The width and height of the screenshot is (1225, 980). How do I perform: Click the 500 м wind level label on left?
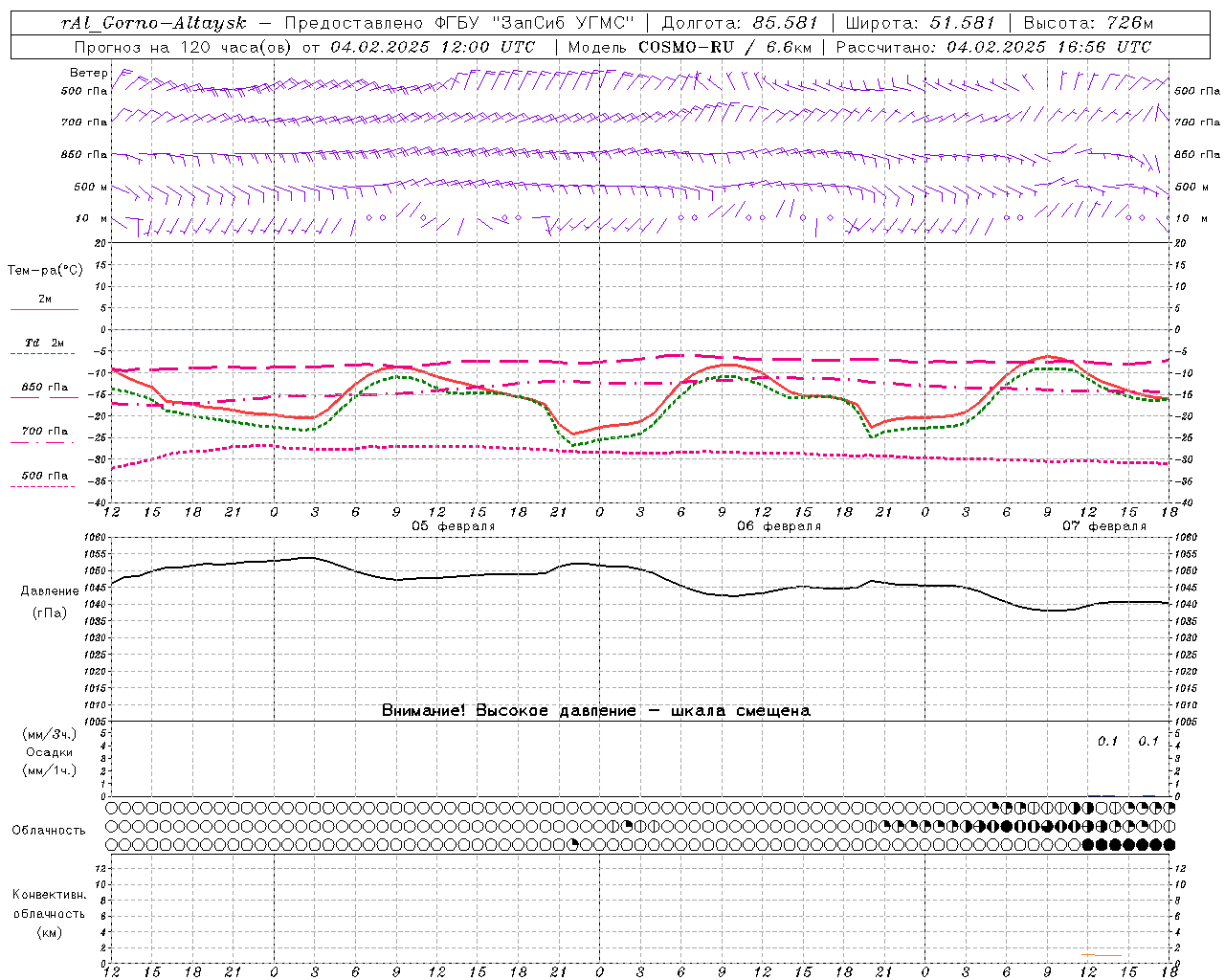pyautogui.click(x=91, y=187)
